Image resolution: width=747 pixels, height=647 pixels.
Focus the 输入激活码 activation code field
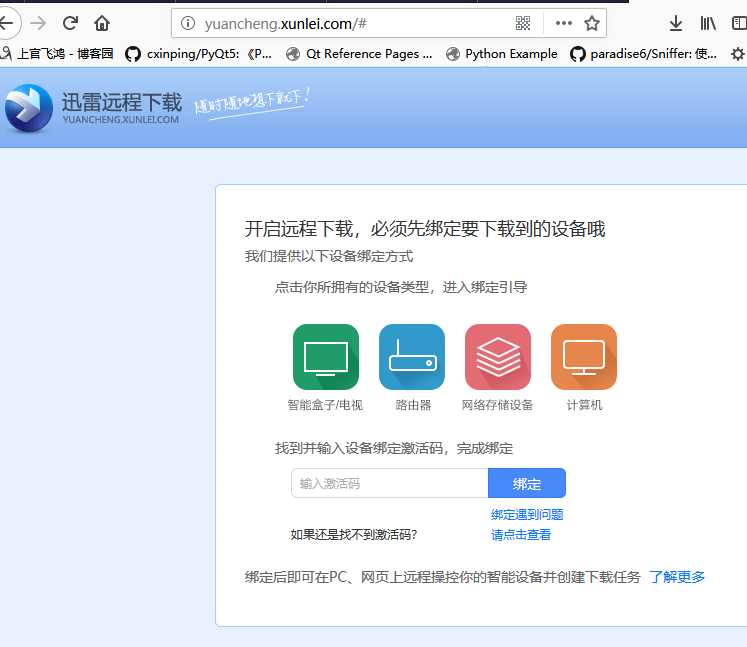point(390,483)
